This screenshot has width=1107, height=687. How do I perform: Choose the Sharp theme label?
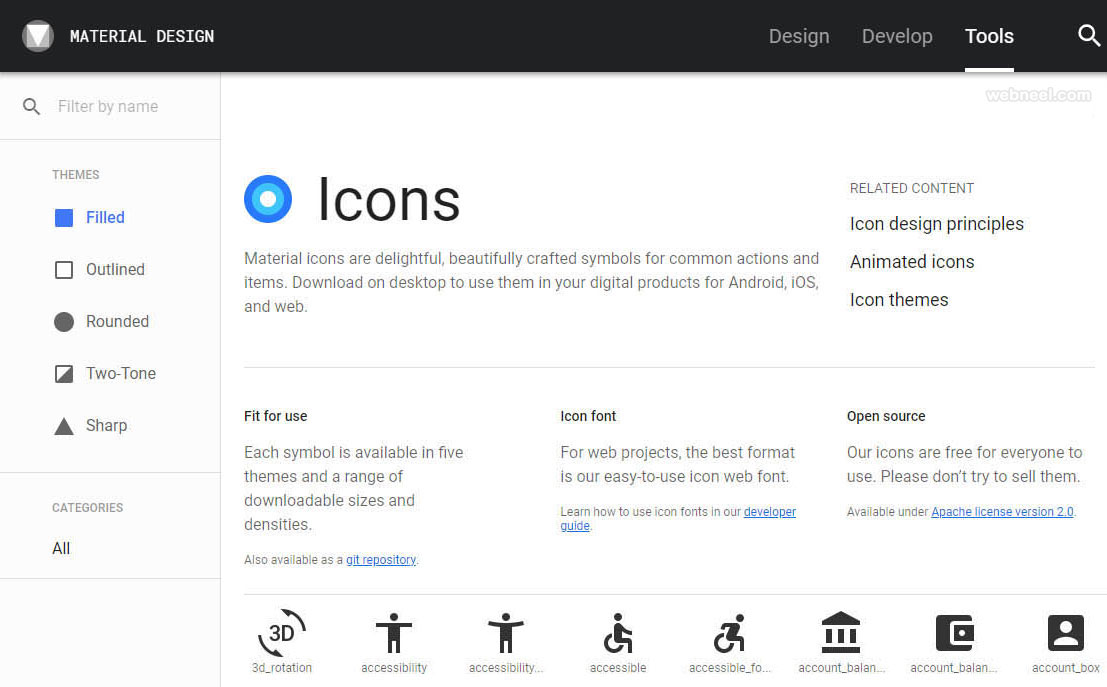(107, 425)
